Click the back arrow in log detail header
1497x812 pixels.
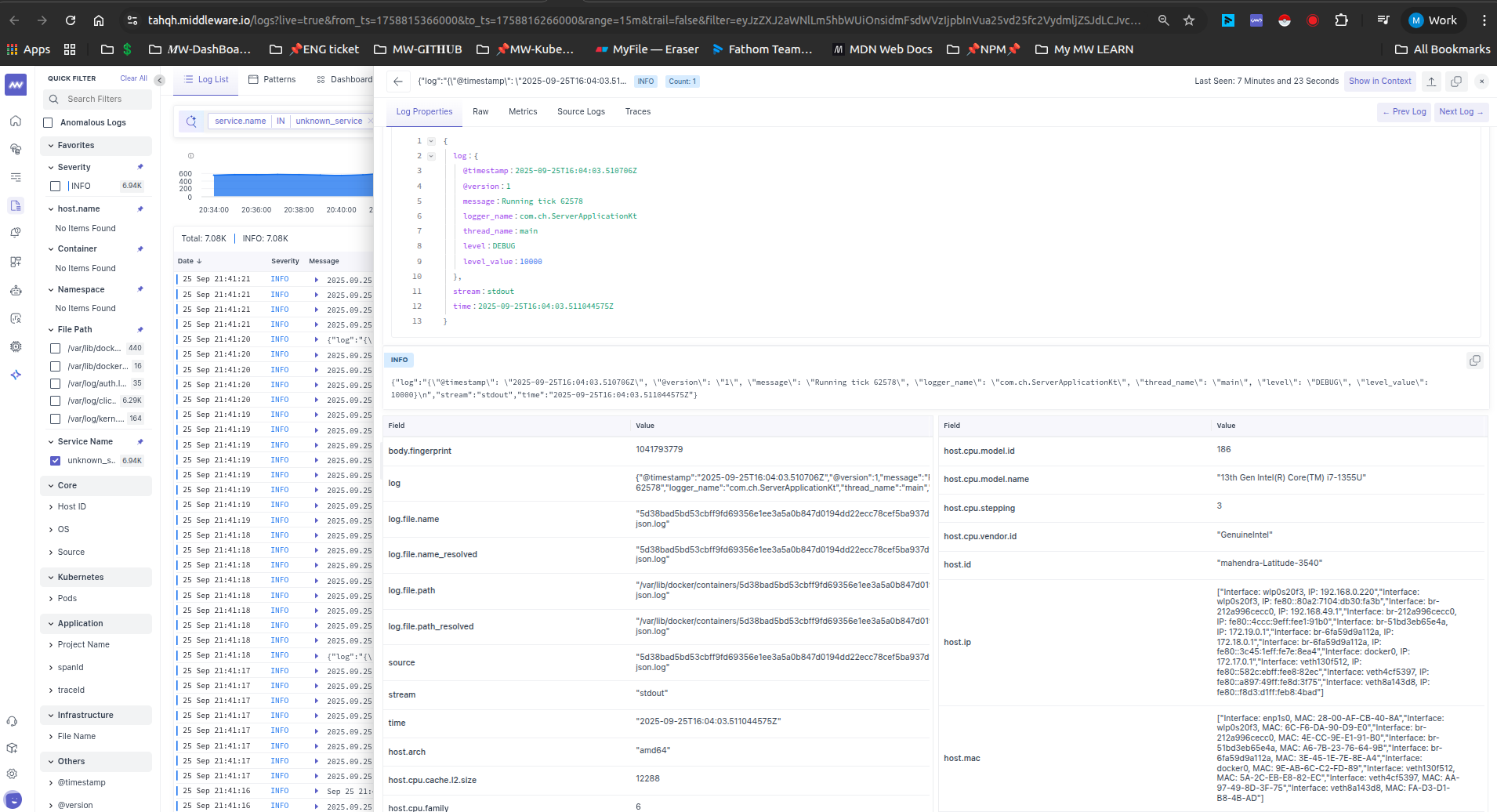[398, 82]
